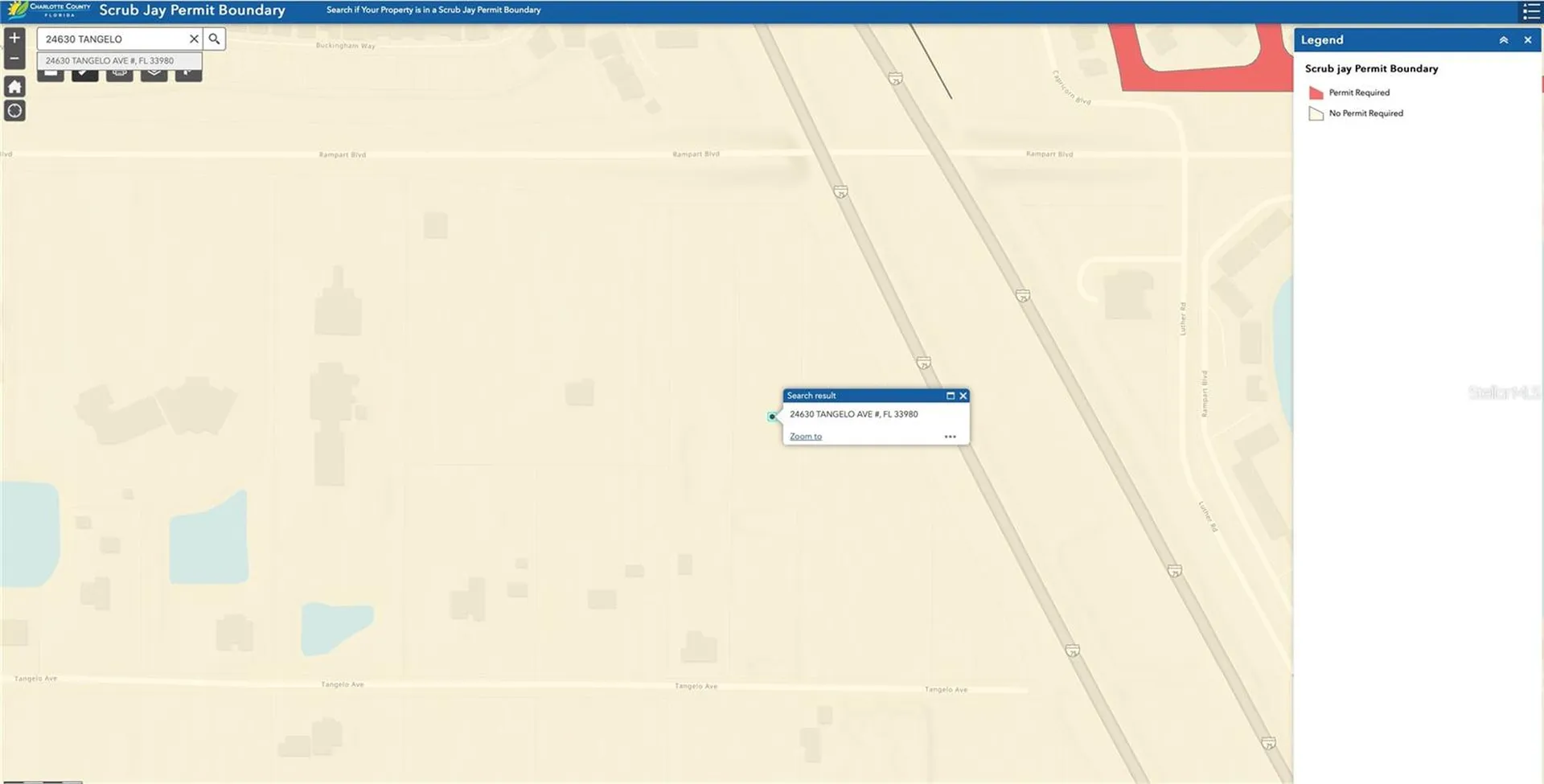This screenshot has height=784, width=1544.
Task: Close the Search result popup
Action: coord(963,396)
